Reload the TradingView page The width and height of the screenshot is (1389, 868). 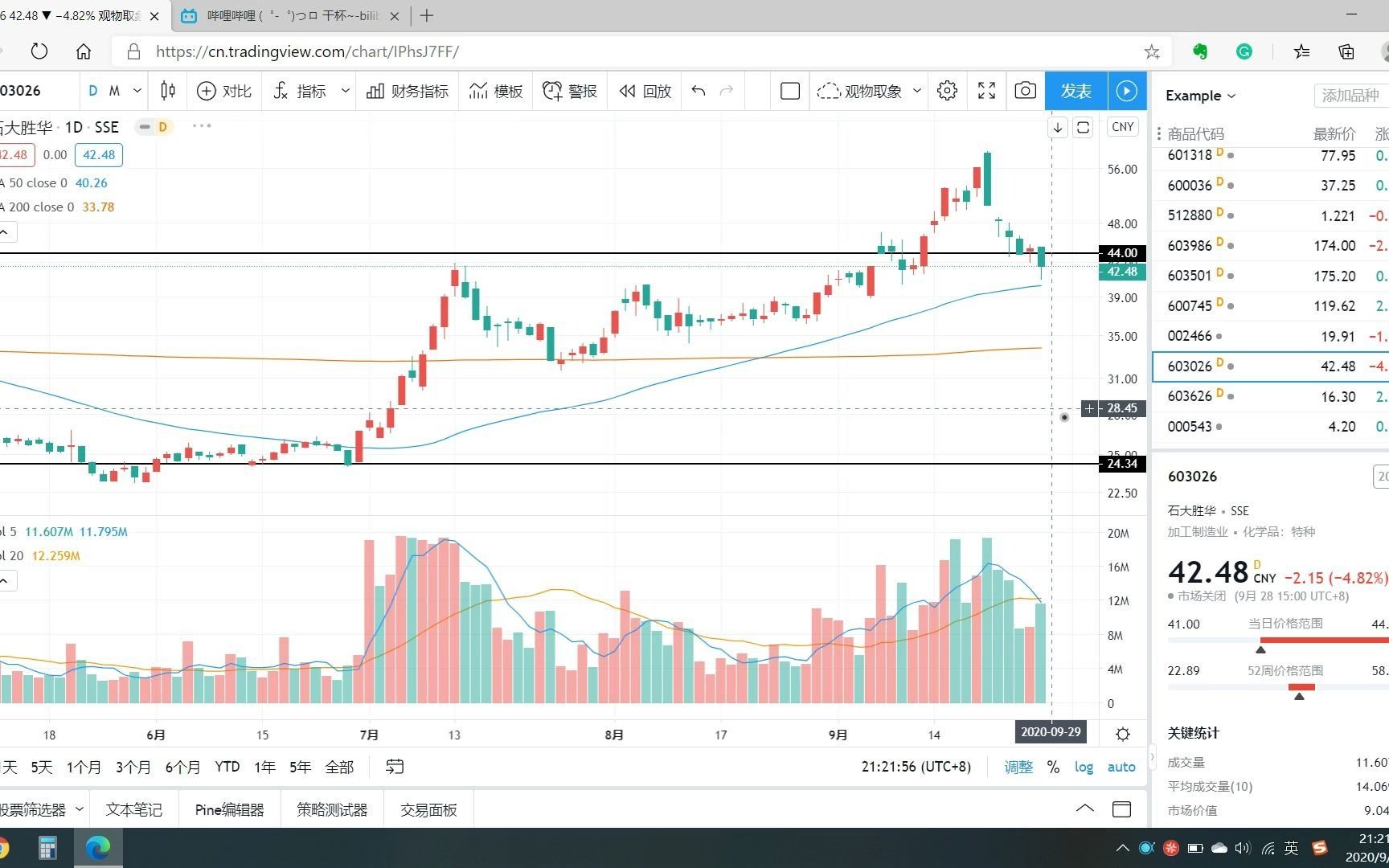pos(39,51)
